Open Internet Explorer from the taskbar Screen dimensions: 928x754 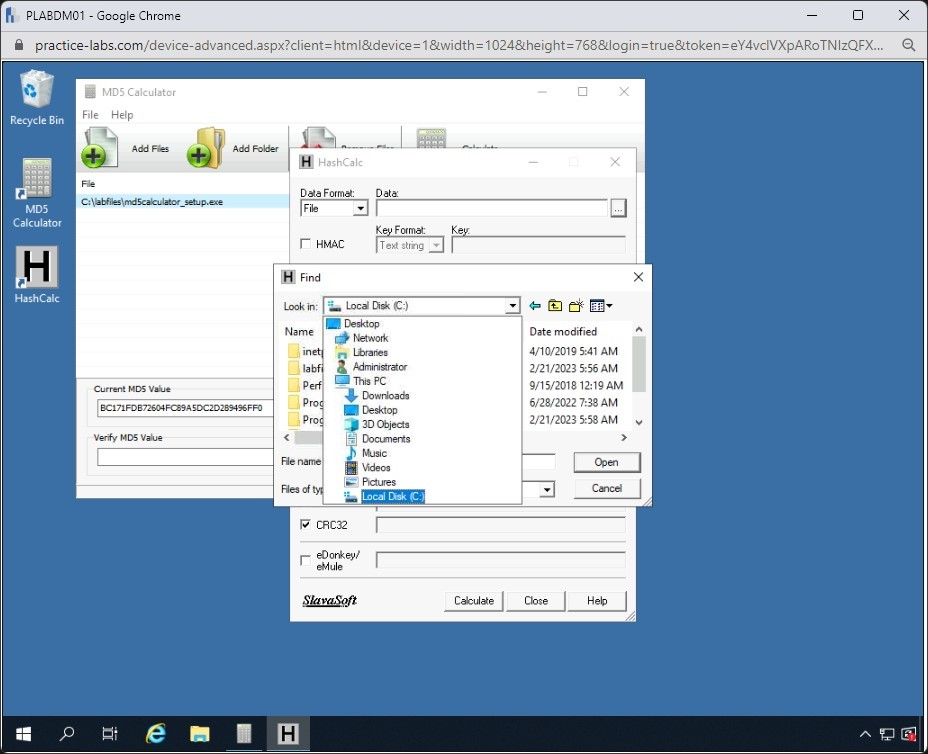tap(156, 734)
